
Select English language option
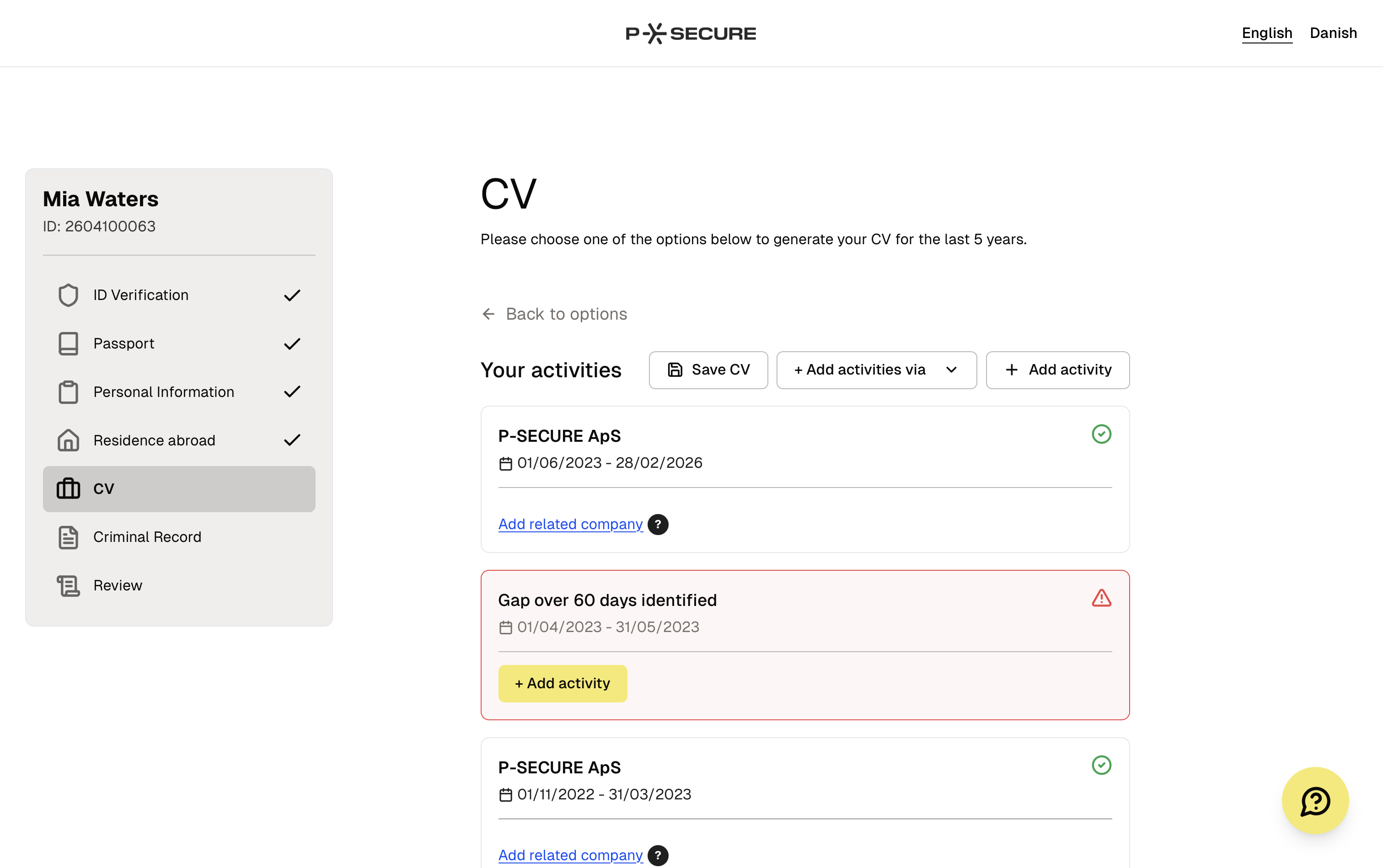coord(1266,33)
